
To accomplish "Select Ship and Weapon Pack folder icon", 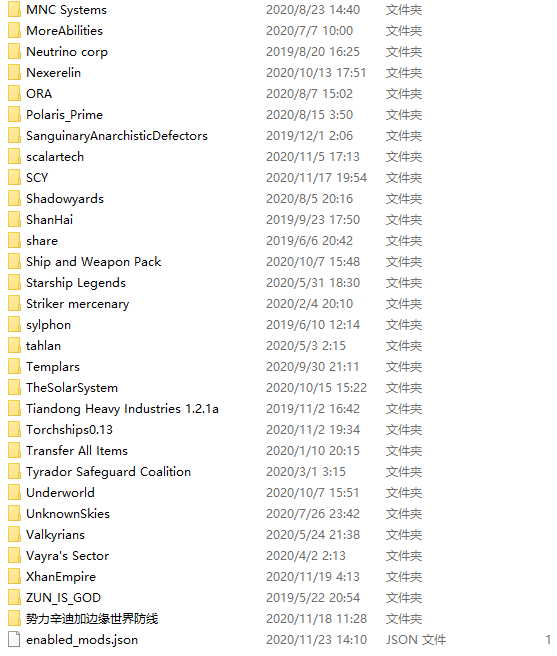I will click(14, 261).
